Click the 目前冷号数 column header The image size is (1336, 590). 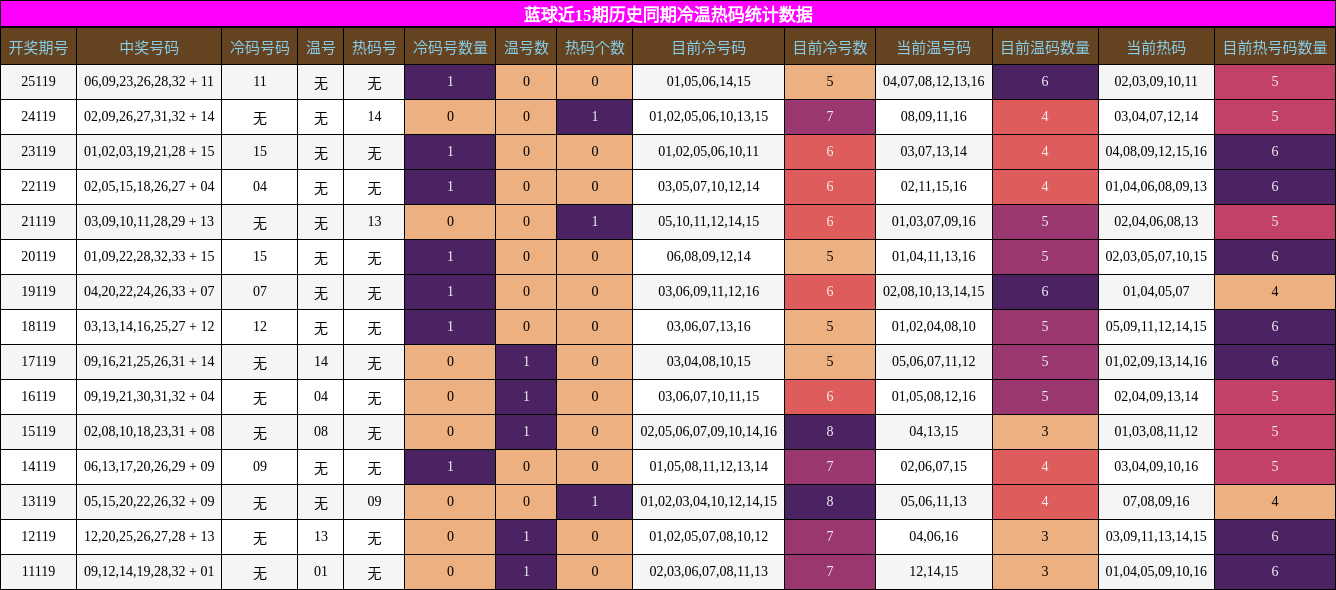pyautogui.click(x=830, y=47)
